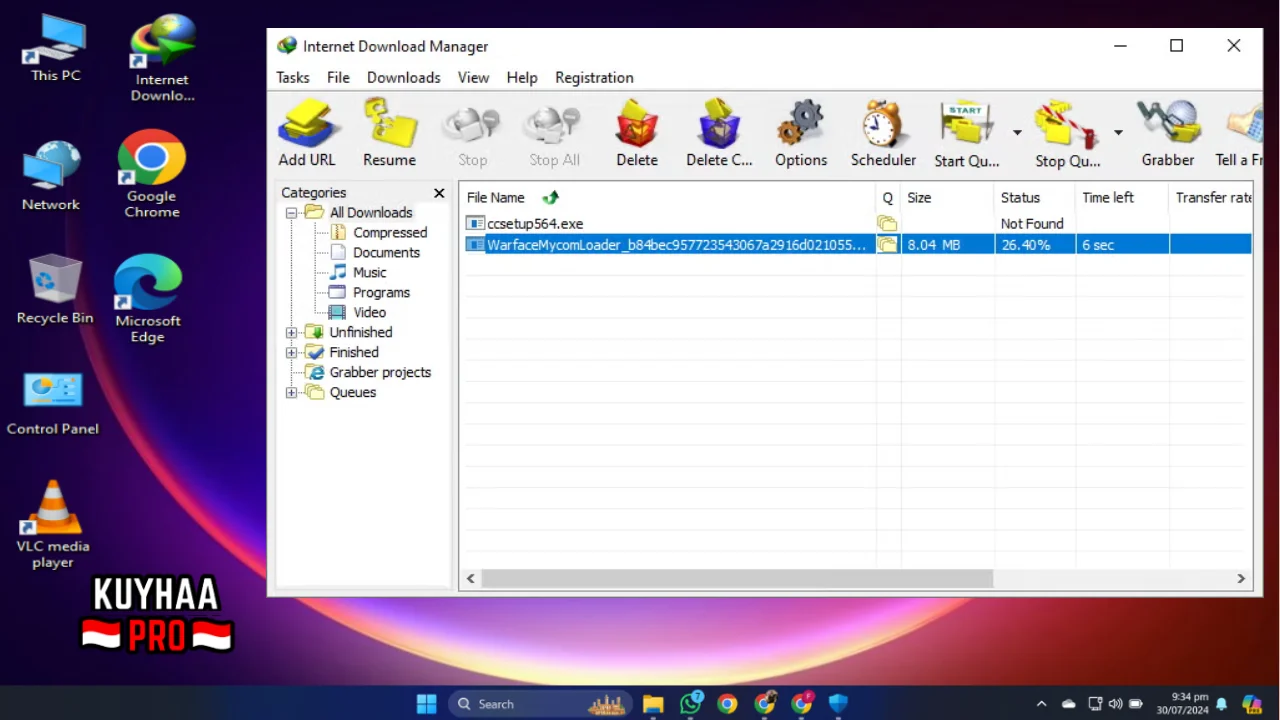Click the Stop All toolbar icon

click(x=554, y=133)
